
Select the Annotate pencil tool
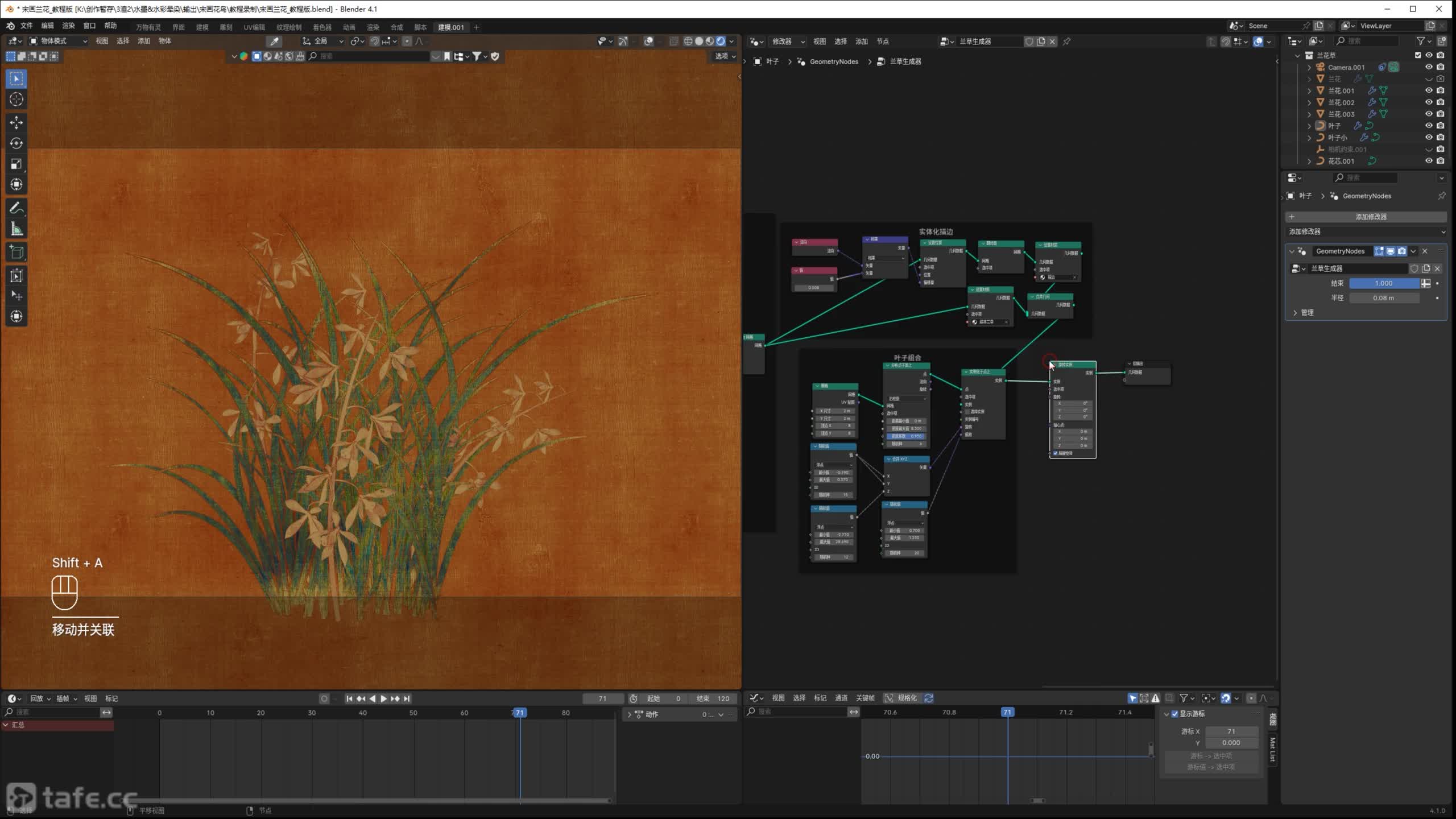pos(16,208)
